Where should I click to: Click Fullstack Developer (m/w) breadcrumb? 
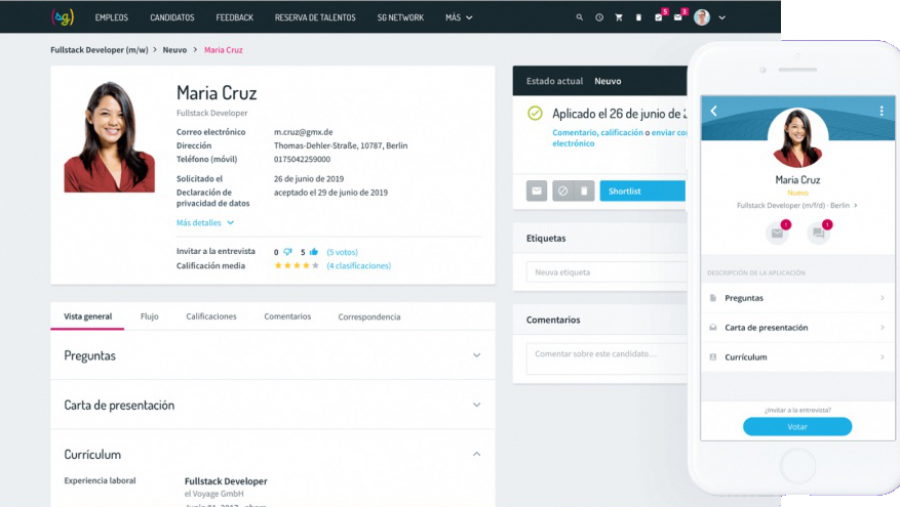[99, 50]
